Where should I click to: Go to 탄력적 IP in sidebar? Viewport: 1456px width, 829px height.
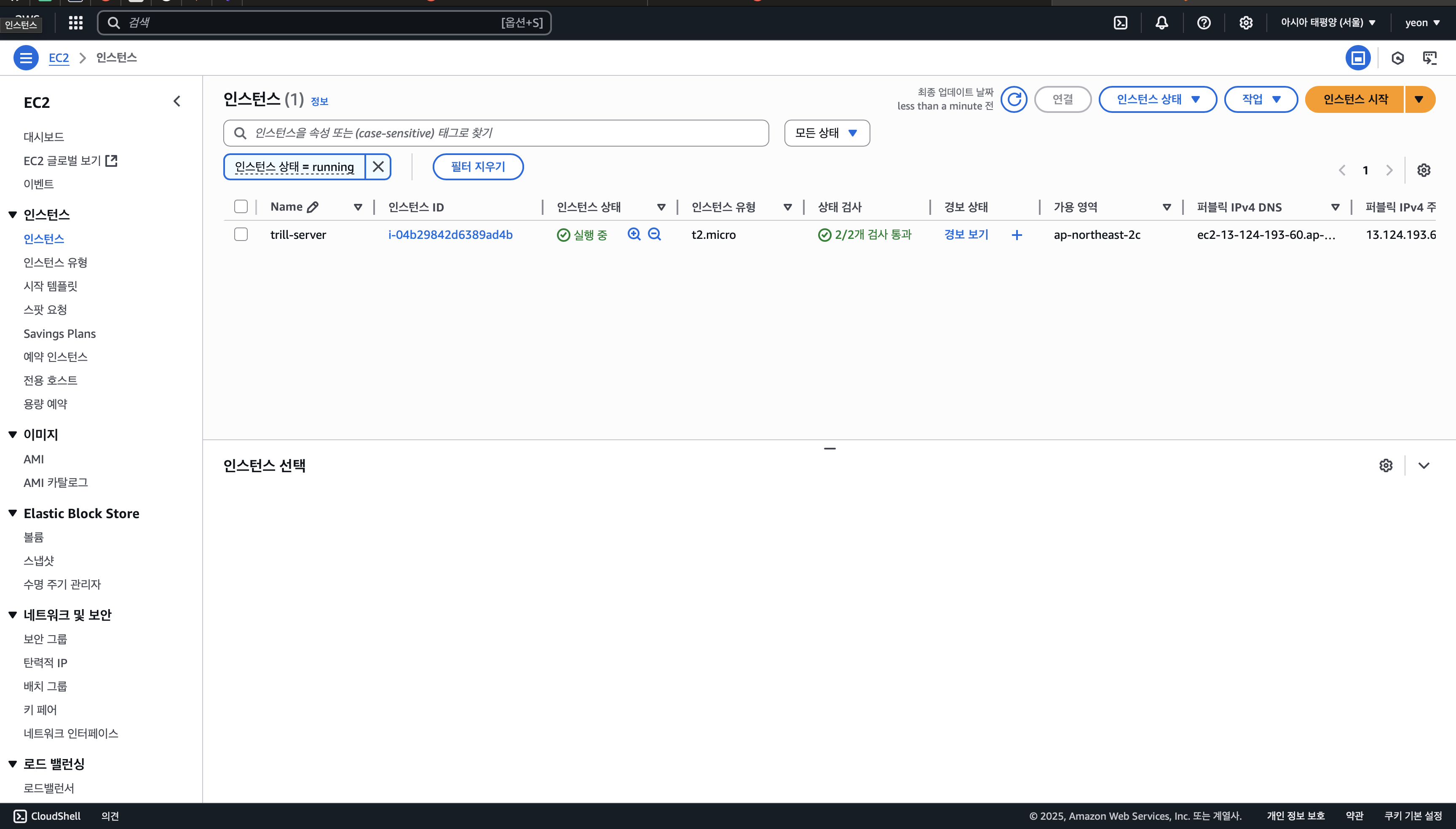point(45,663)
